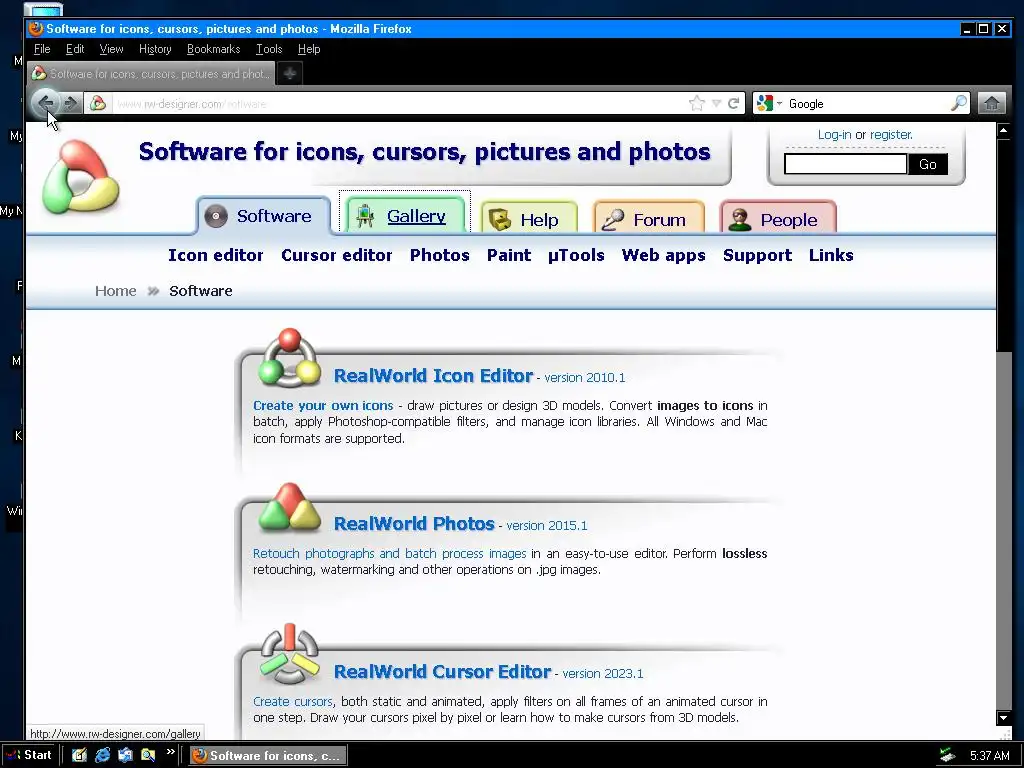Click the register link
1024x768 pixels.
coord(891,135)
